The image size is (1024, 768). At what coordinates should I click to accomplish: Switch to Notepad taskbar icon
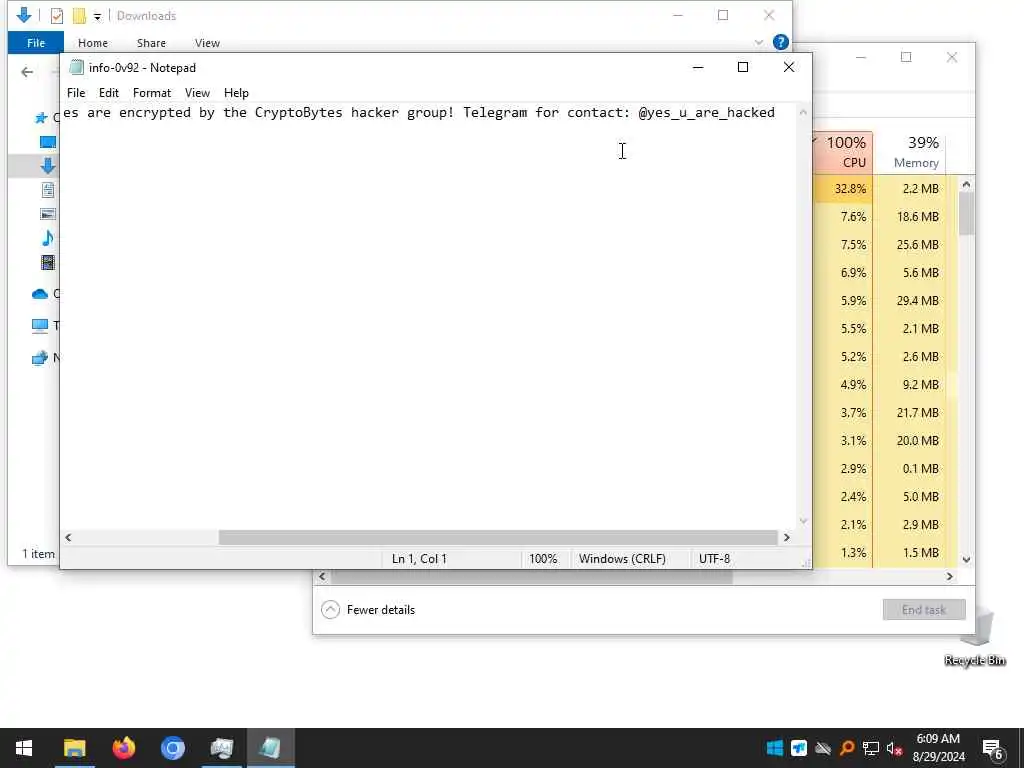tap(270, 748)
